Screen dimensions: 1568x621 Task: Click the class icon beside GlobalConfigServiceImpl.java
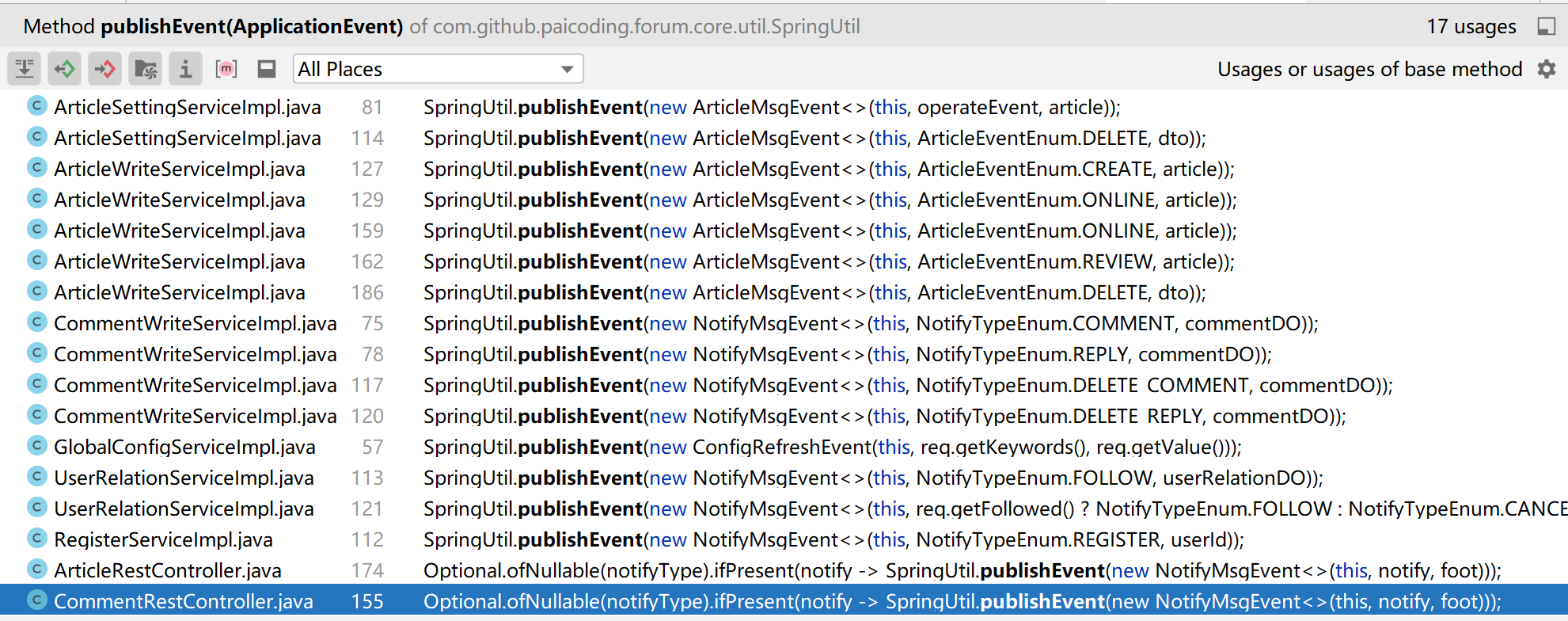[36, 446]
